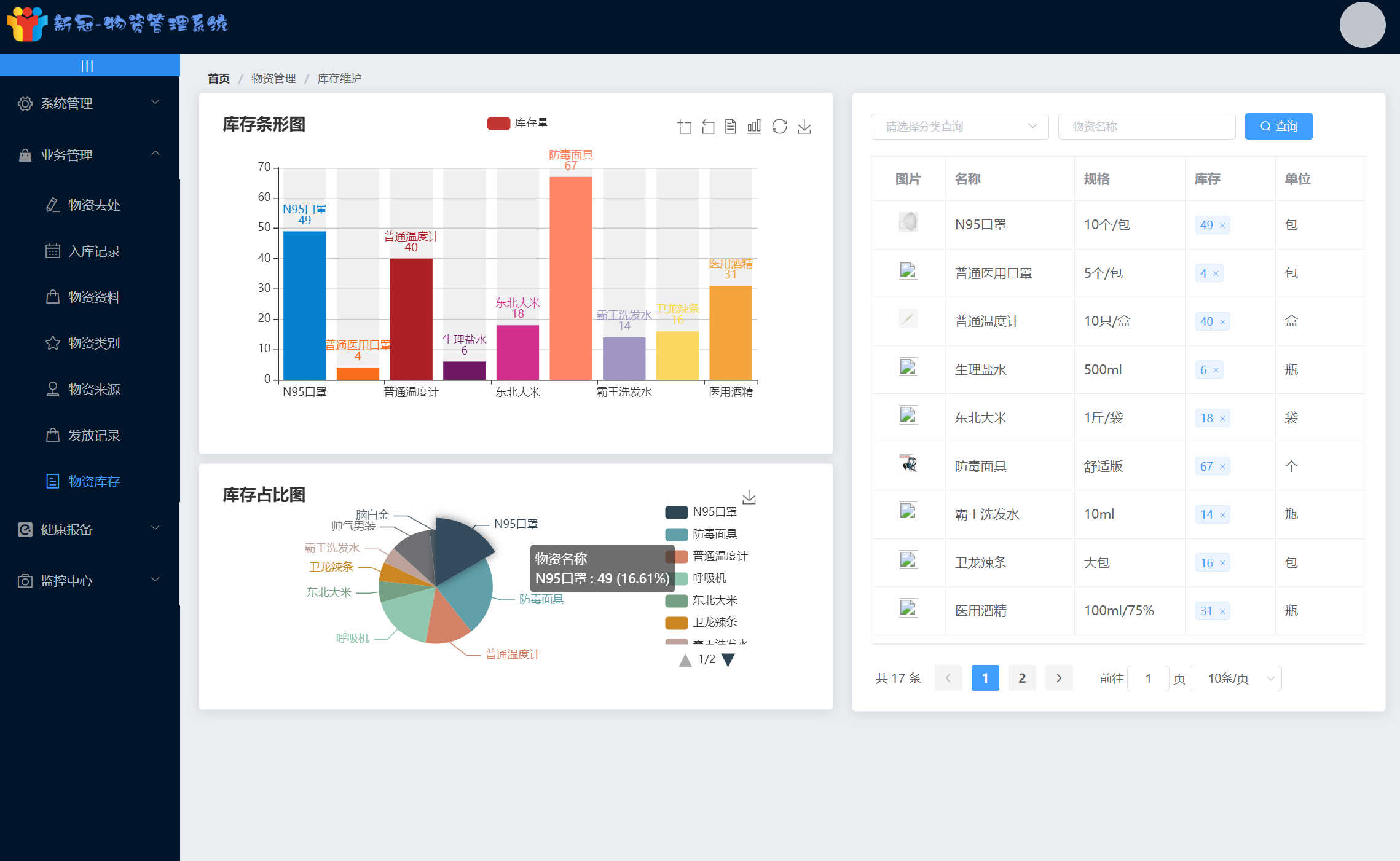Click the 防毒面具 bar in bar chart
The height and width of the screenshot is (861, 1400).
[x=571, y=278]
